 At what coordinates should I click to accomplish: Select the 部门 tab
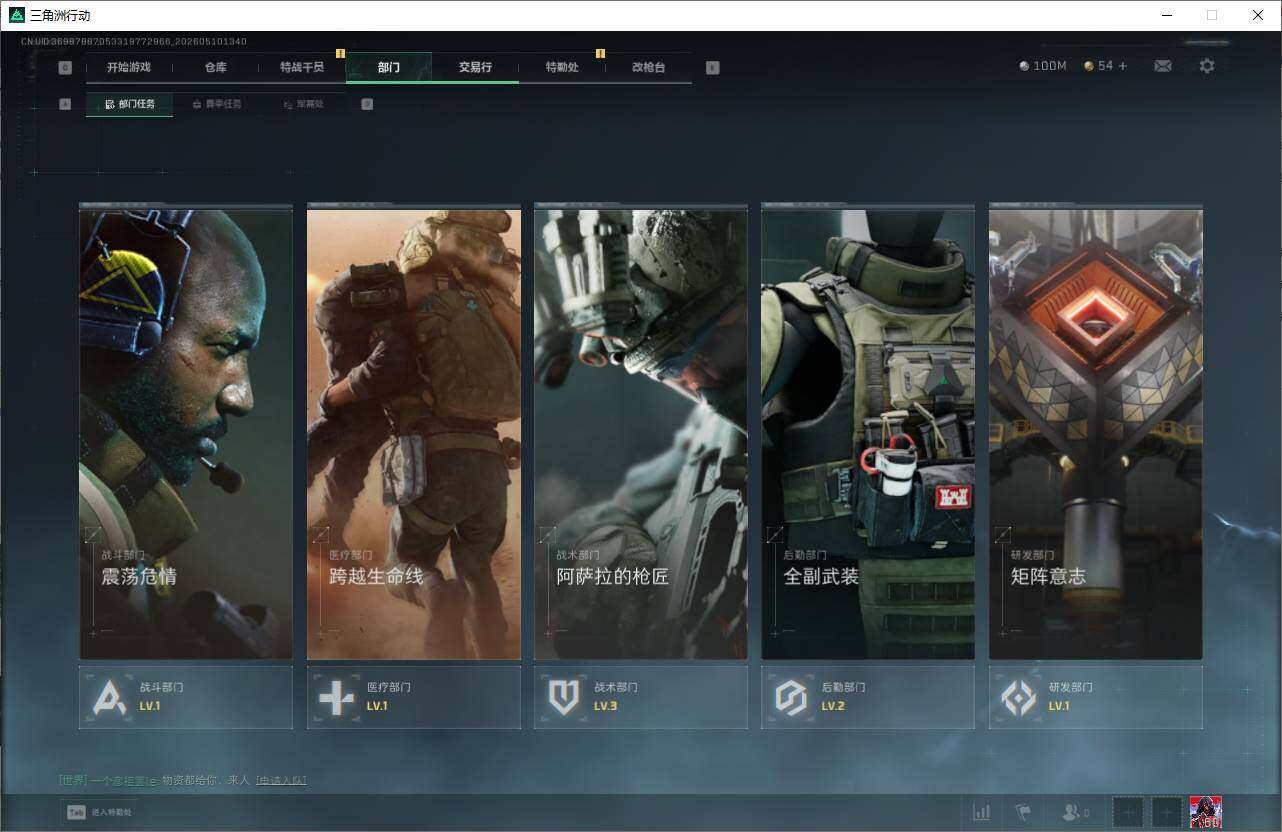(389, 67)
